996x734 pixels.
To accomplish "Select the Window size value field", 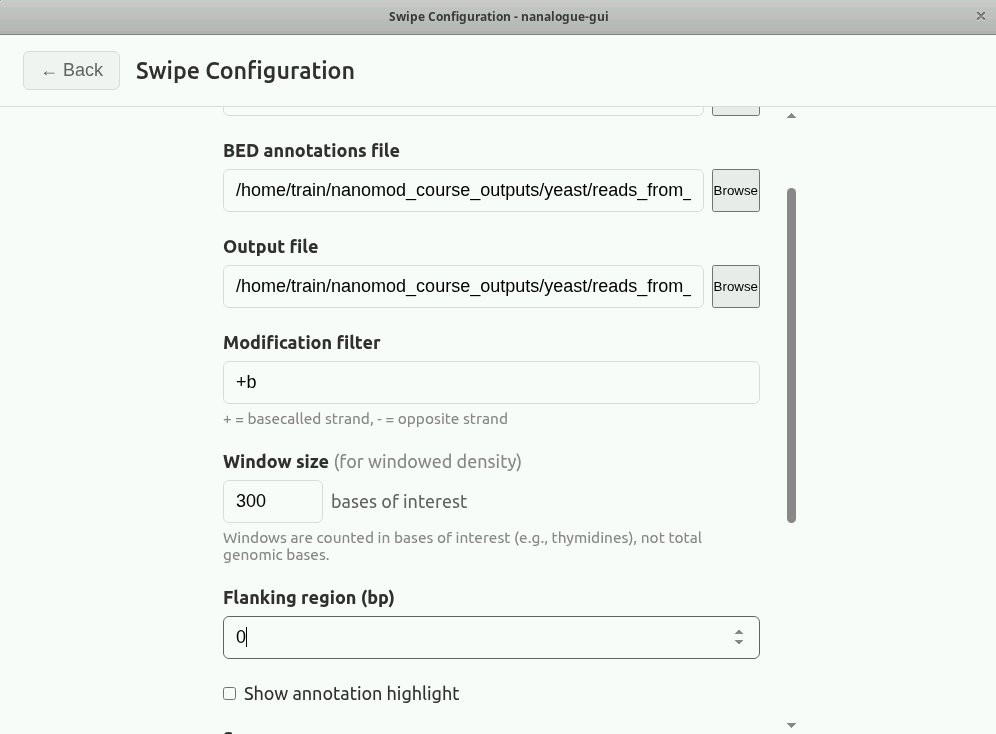I will point(272,501).
